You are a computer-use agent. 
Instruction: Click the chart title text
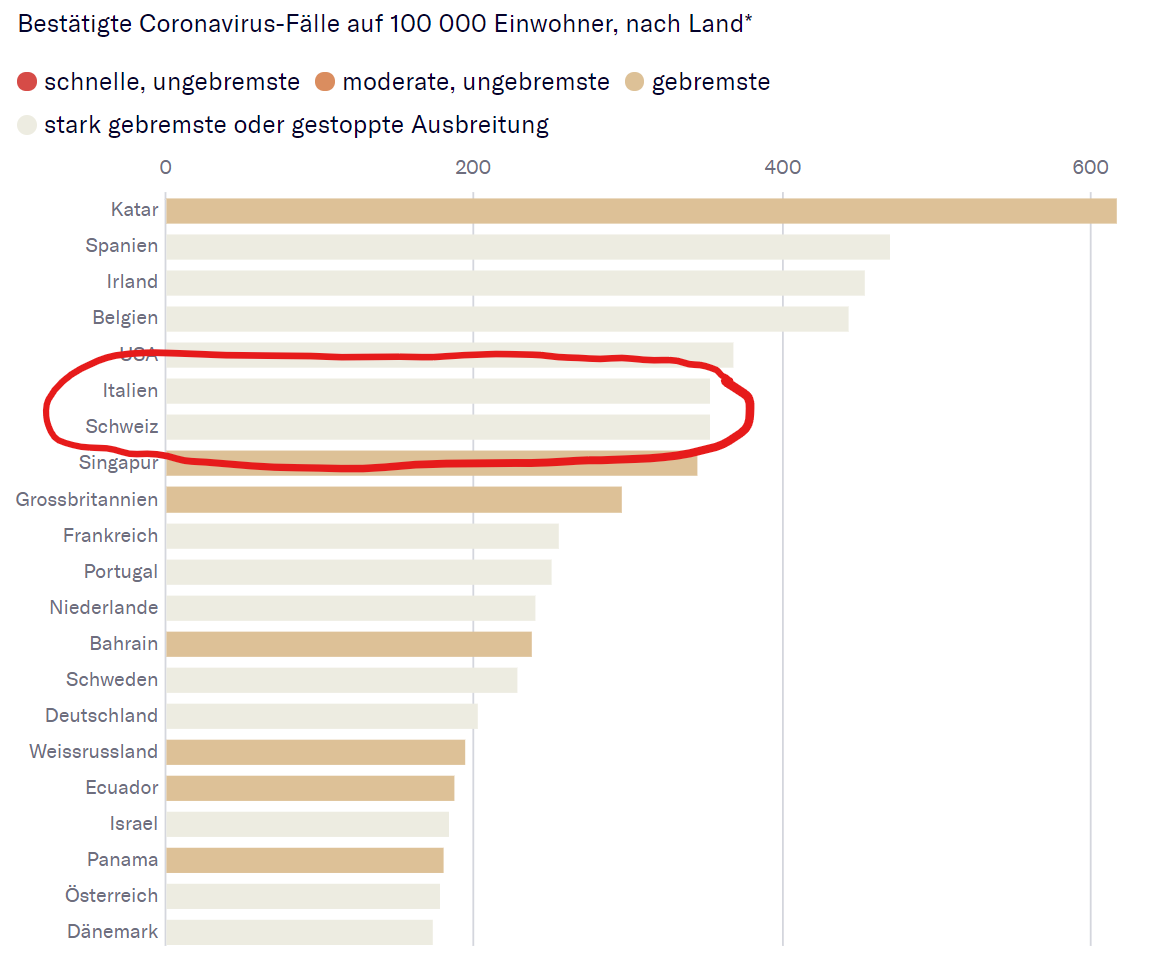[x=385, y=25]
